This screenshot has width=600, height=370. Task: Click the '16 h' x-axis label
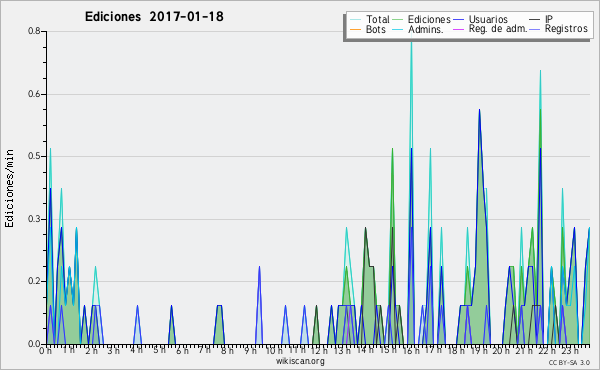pos(411,350)
